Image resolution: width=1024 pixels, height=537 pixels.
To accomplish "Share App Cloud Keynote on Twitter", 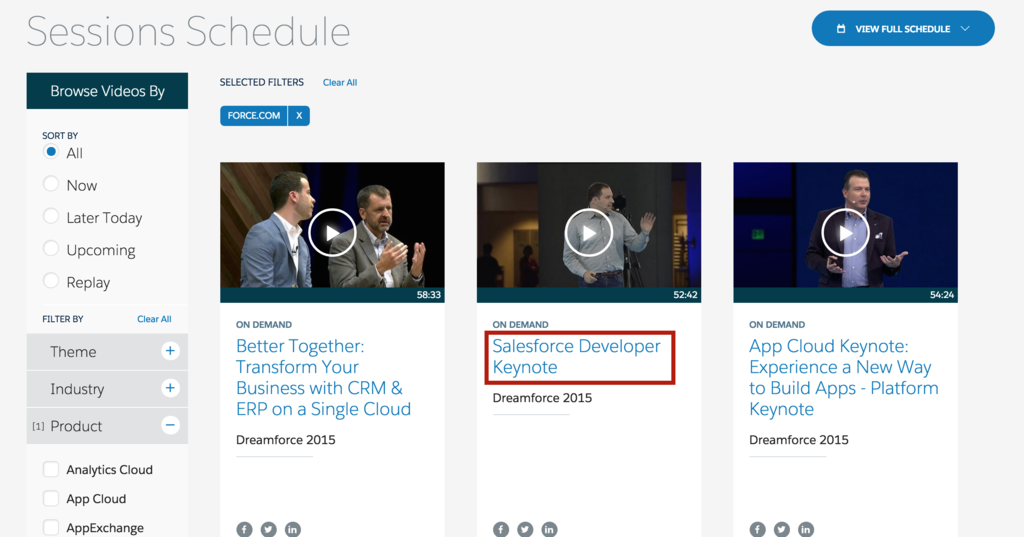I will pyautogui.click(x=782, y=529).
